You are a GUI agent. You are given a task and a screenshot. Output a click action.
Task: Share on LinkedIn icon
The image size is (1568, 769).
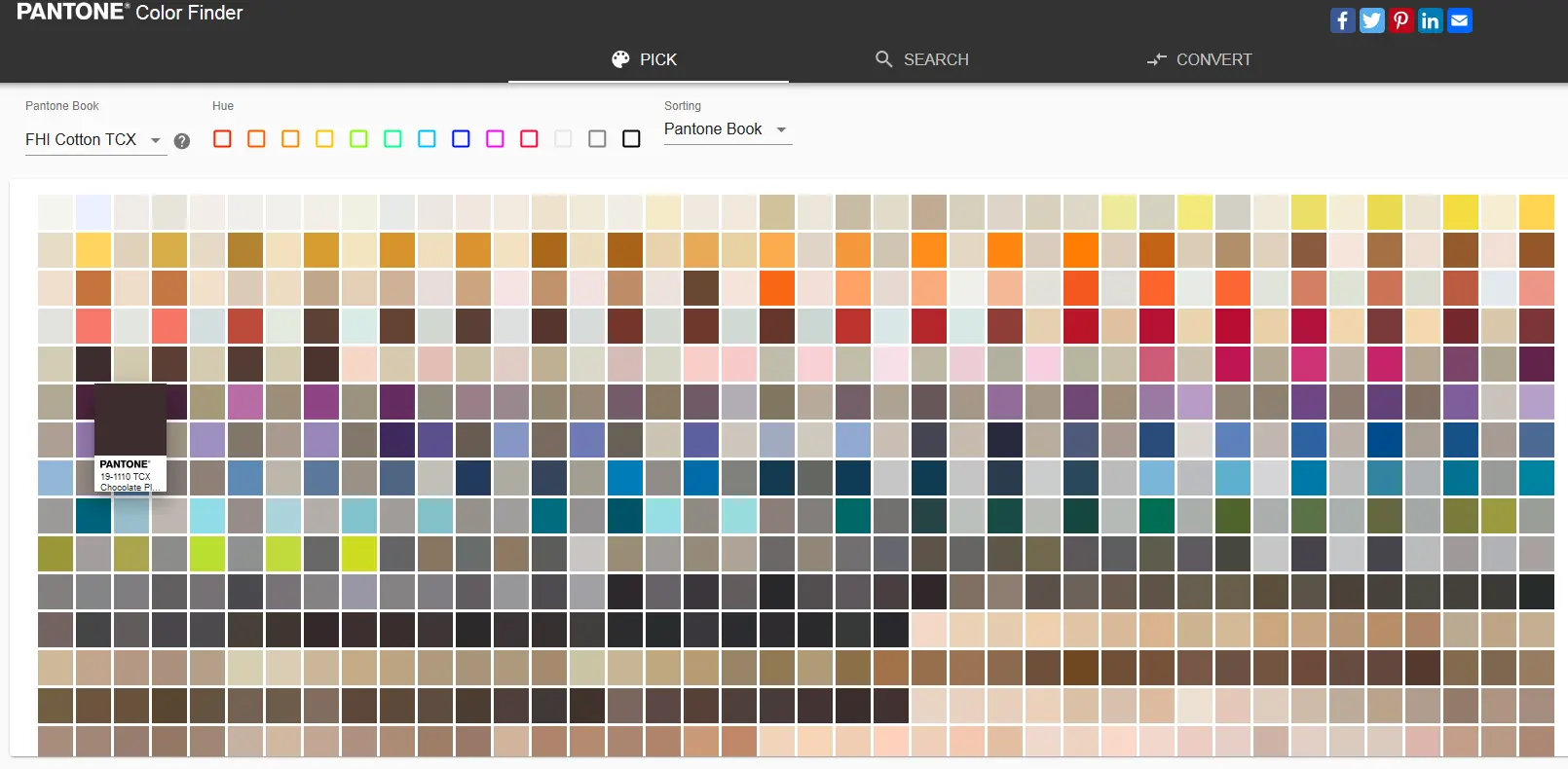coord(1430,20)
